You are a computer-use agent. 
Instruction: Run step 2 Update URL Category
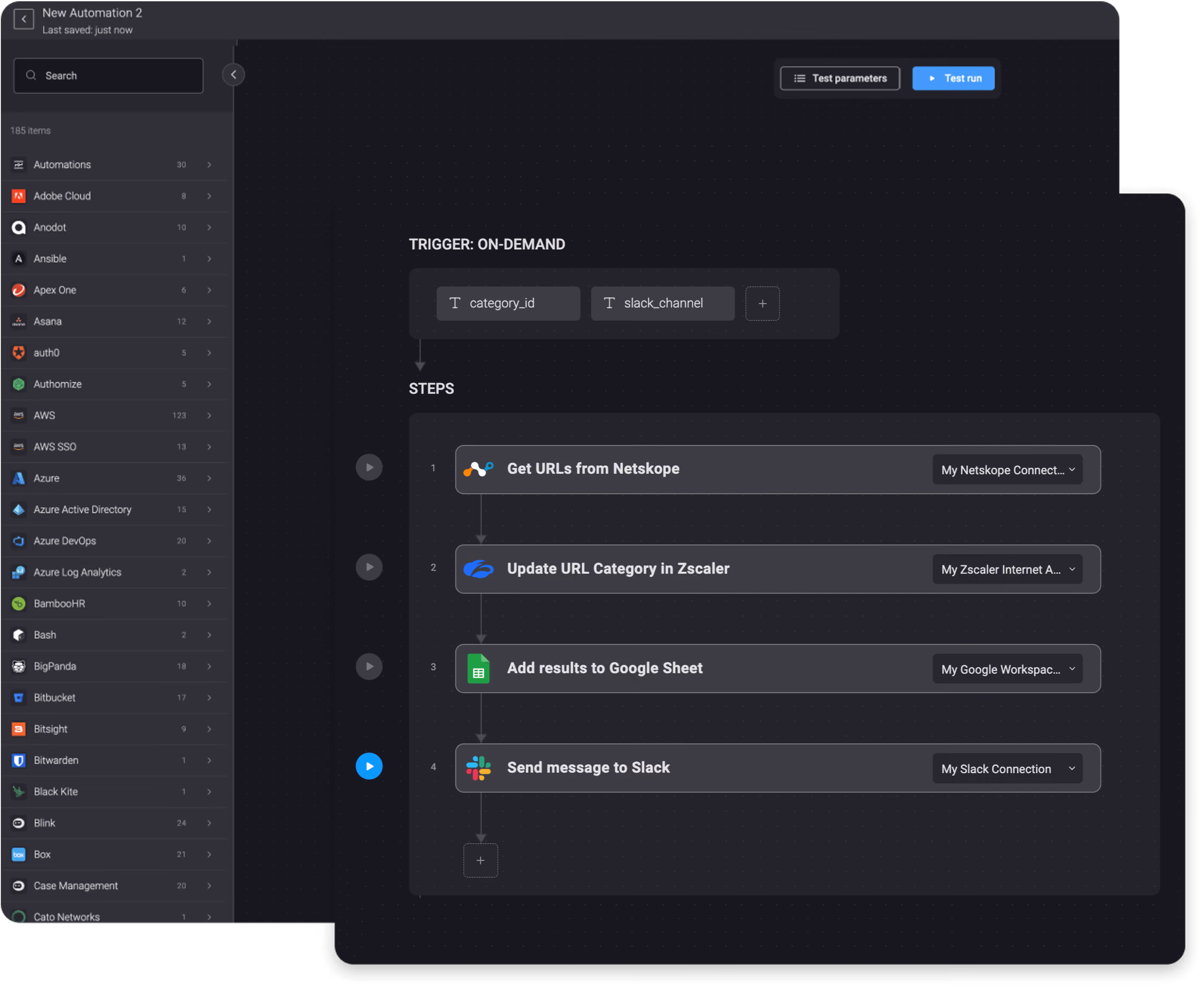[x=369, y=567]
